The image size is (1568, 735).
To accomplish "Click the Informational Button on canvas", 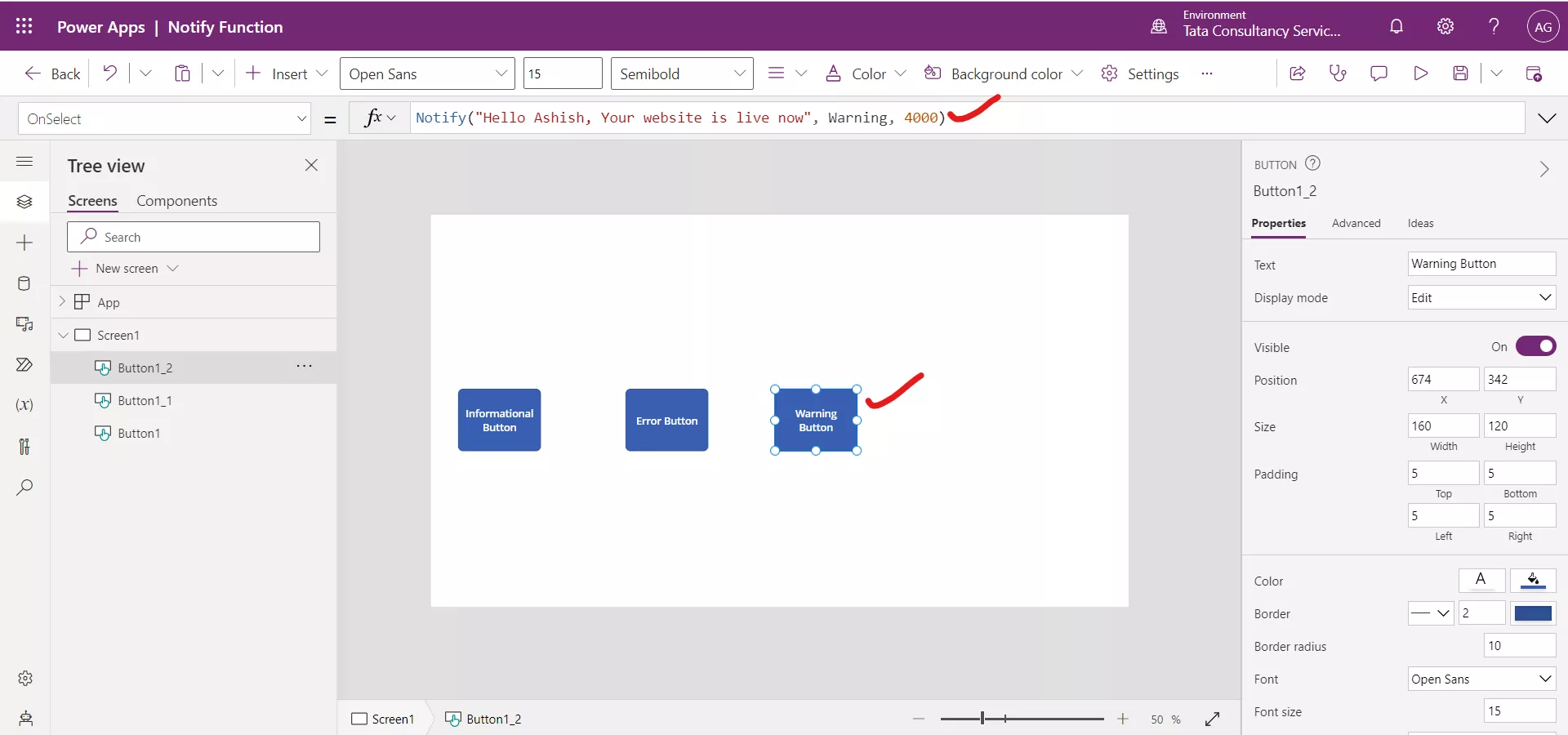I will tap(499, 420).
